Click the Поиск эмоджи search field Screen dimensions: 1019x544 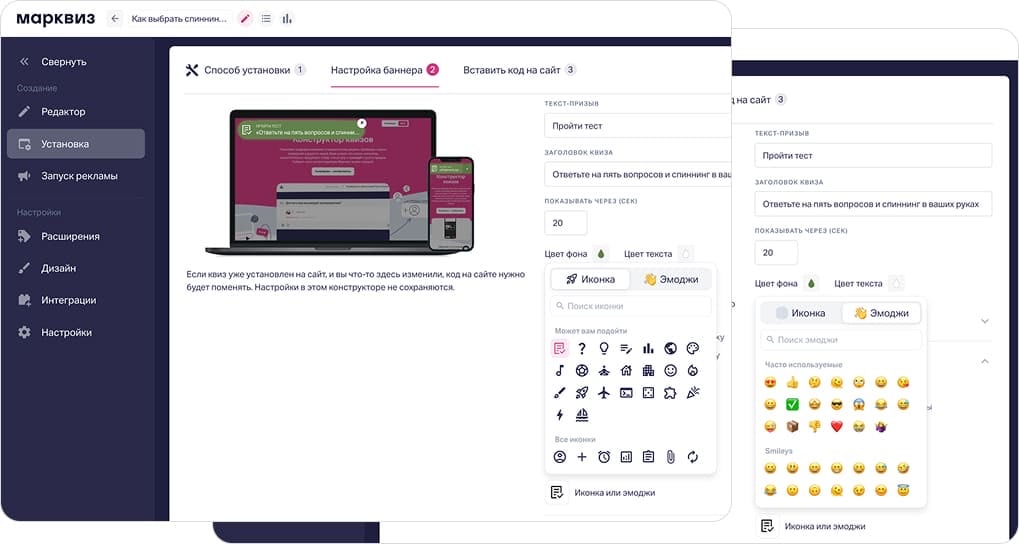coord(841,339)
